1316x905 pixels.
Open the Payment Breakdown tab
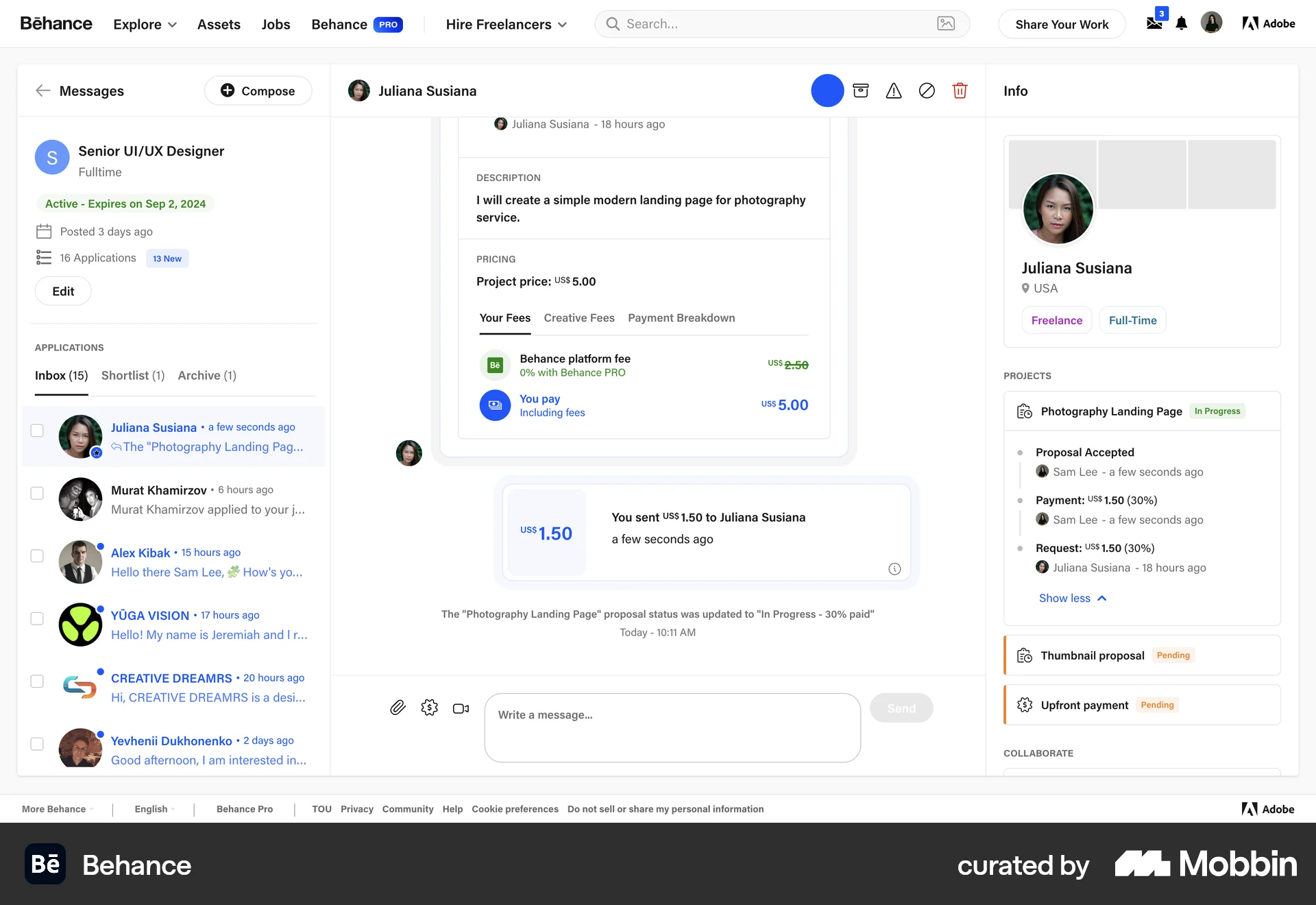[x=681, y=317]
